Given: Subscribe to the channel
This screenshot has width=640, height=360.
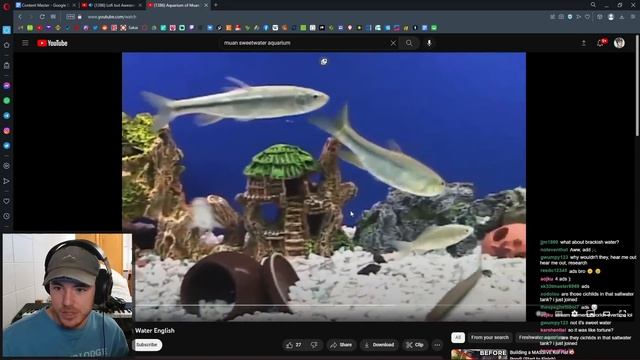Looking at the screenshot, I should click(x=147, y=345).
